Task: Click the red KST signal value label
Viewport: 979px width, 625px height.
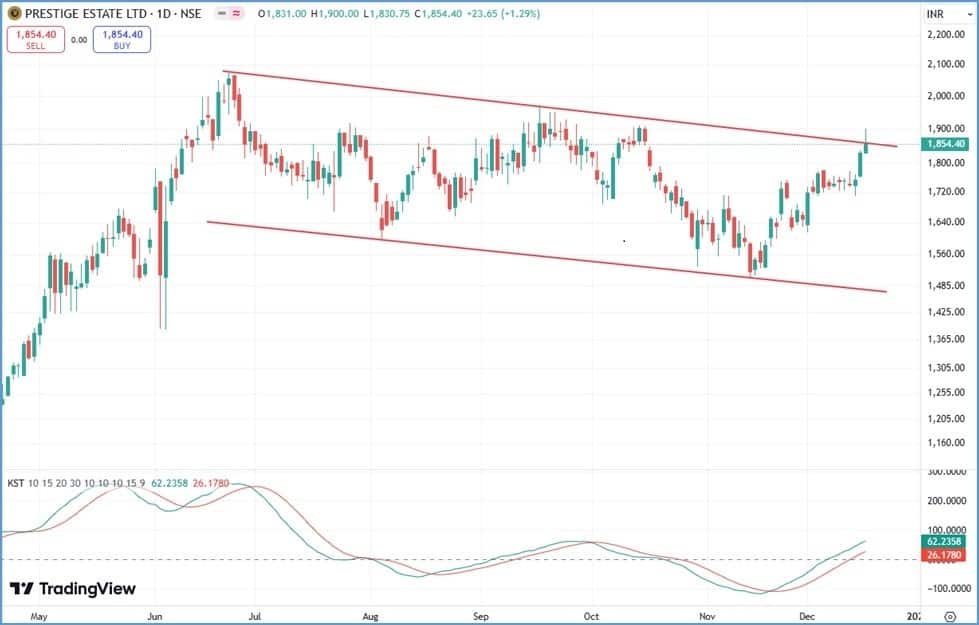Action: tap(943, 555)
